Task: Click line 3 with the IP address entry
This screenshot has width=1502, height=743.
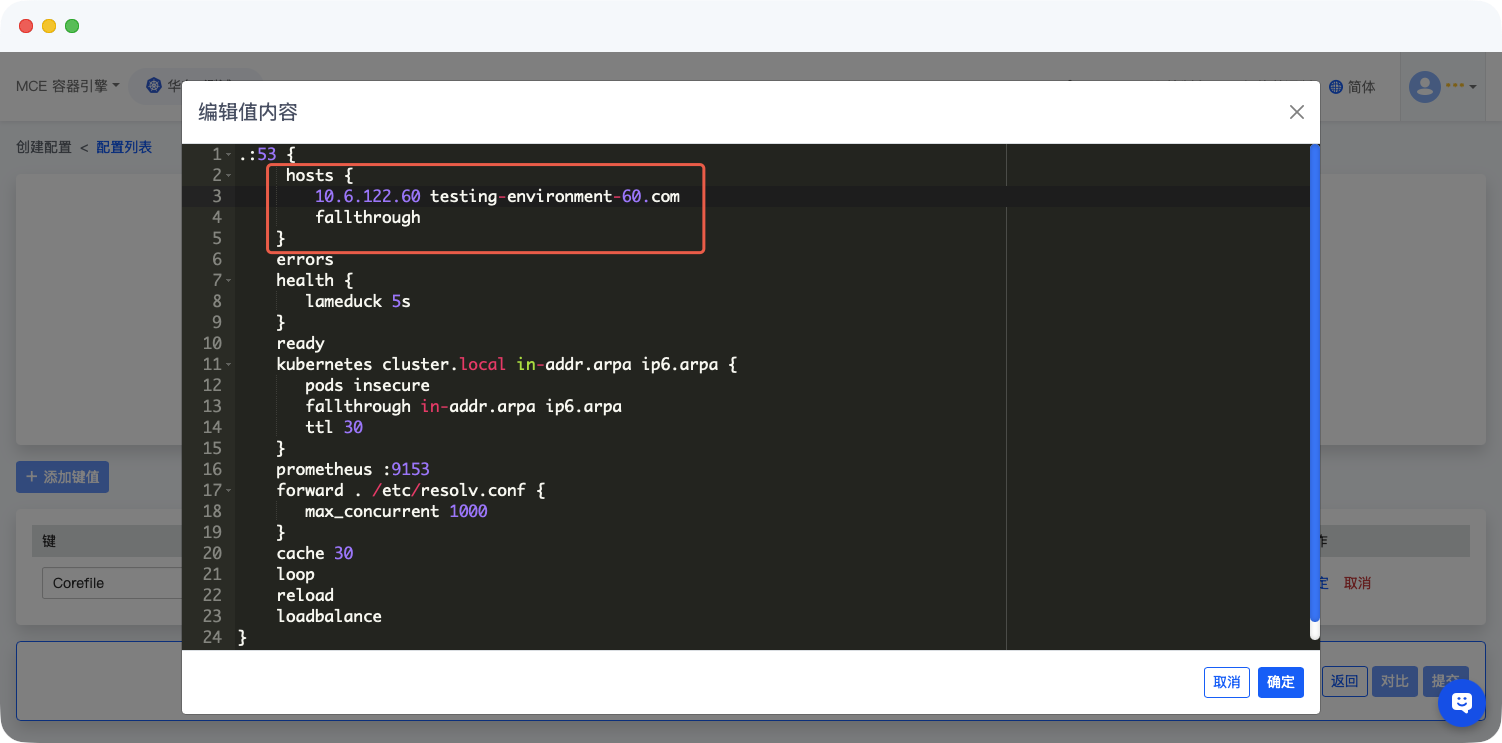Action: [x=497, y=197]
